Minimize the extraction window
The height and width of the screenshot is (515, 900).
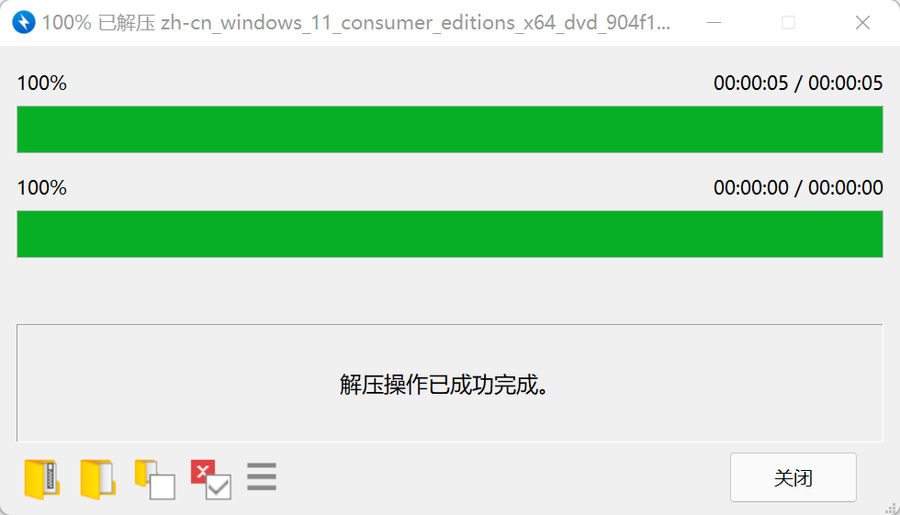[x=714, y=23]
